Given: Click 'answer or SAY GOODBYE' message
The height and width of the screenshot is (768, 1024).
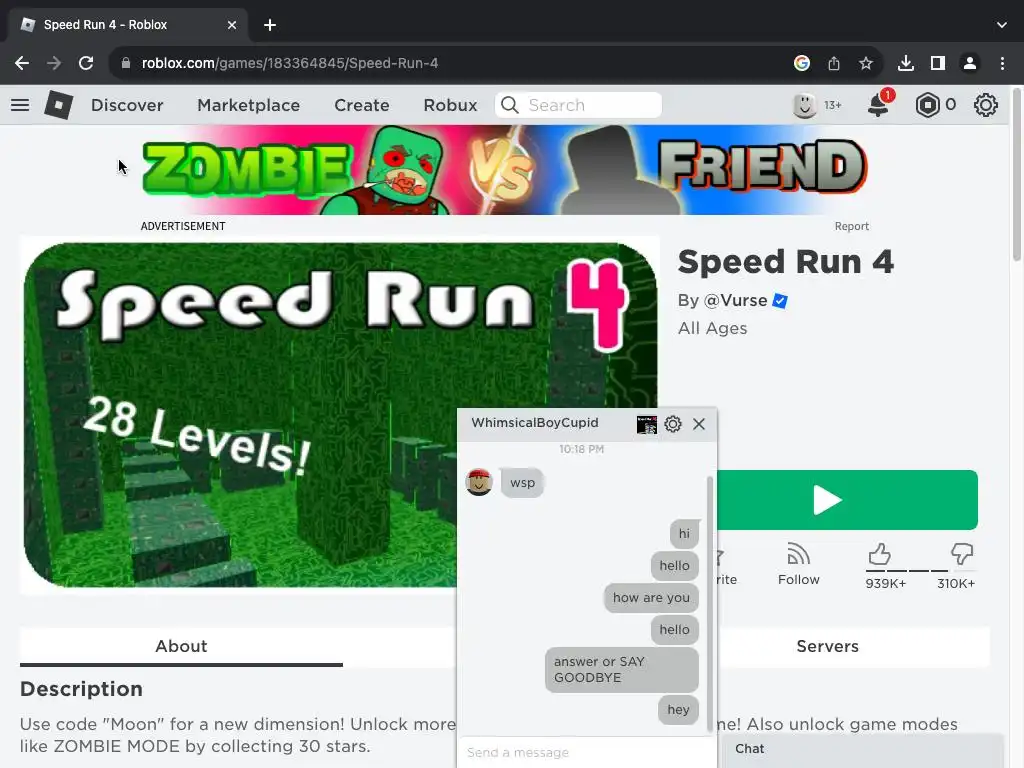Looking at the screenshot, I should pos(622,669).
